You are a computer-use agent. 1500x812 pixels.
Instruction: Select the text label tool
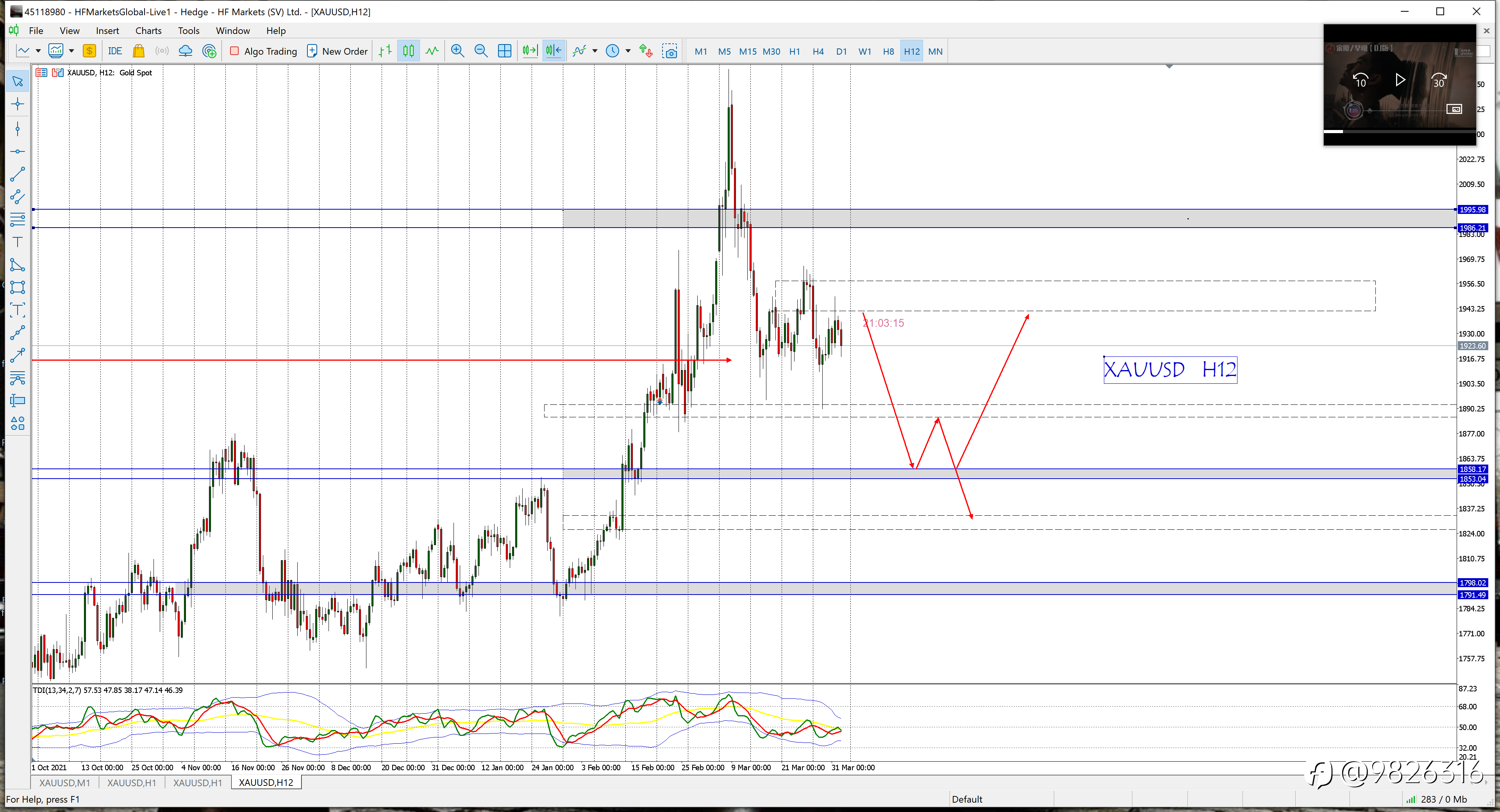point(18,310)
